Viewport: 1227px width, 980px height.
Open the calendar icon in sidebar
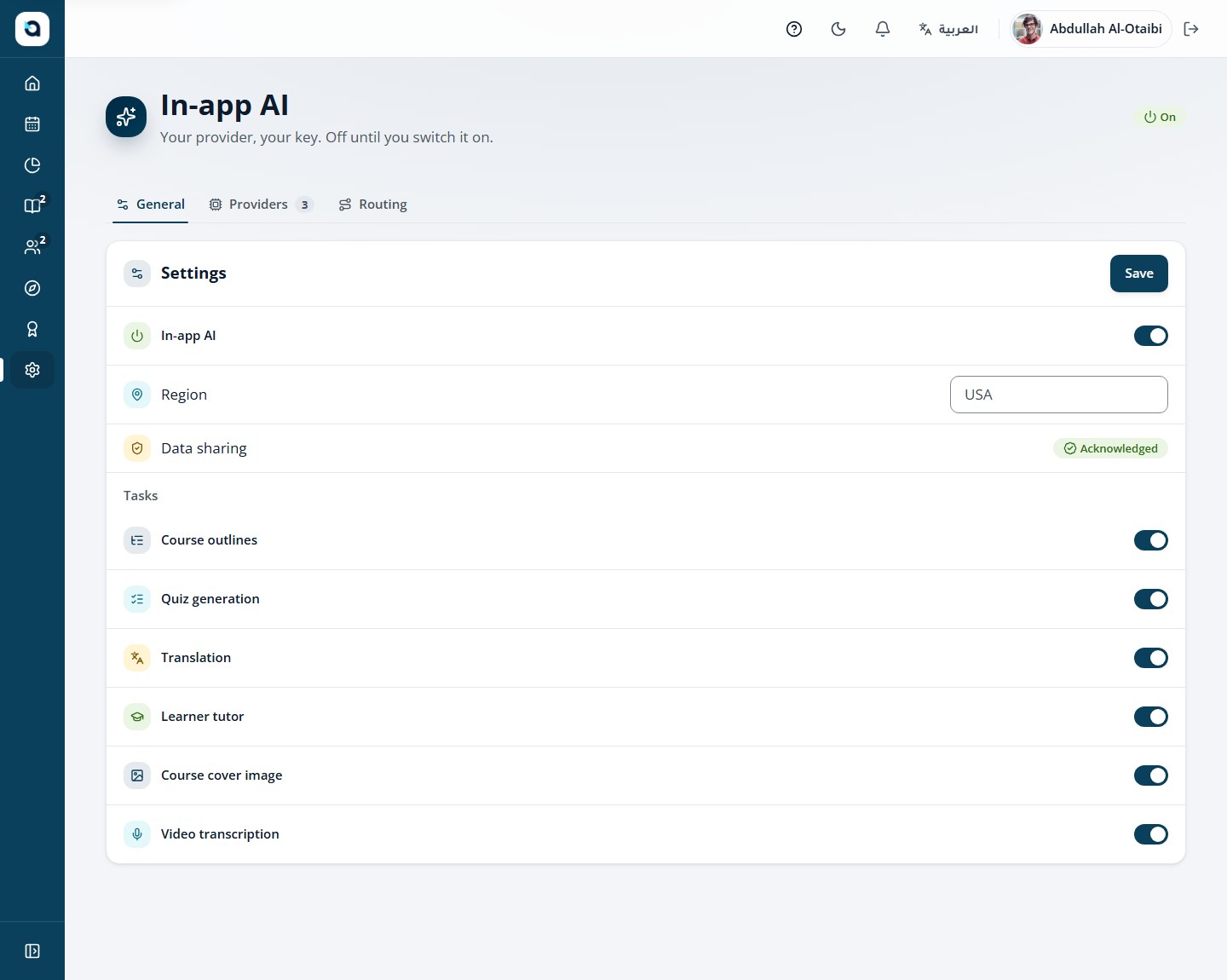point(32,124)
